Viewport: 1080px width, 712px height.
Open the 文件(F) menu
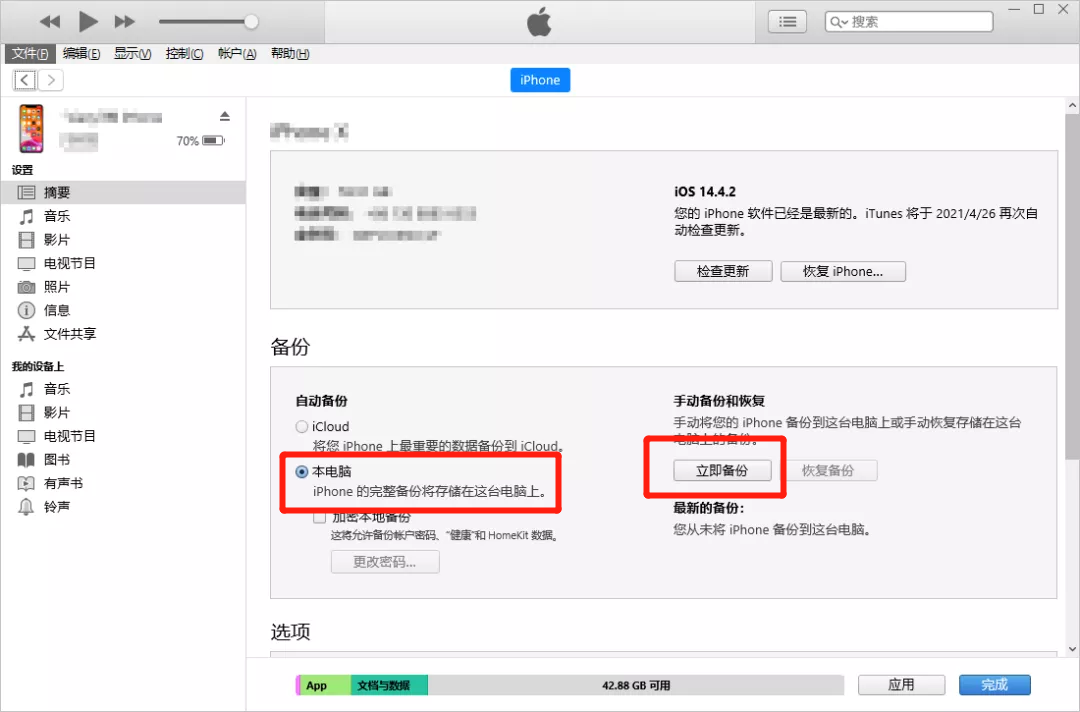[x=30, y=54]
